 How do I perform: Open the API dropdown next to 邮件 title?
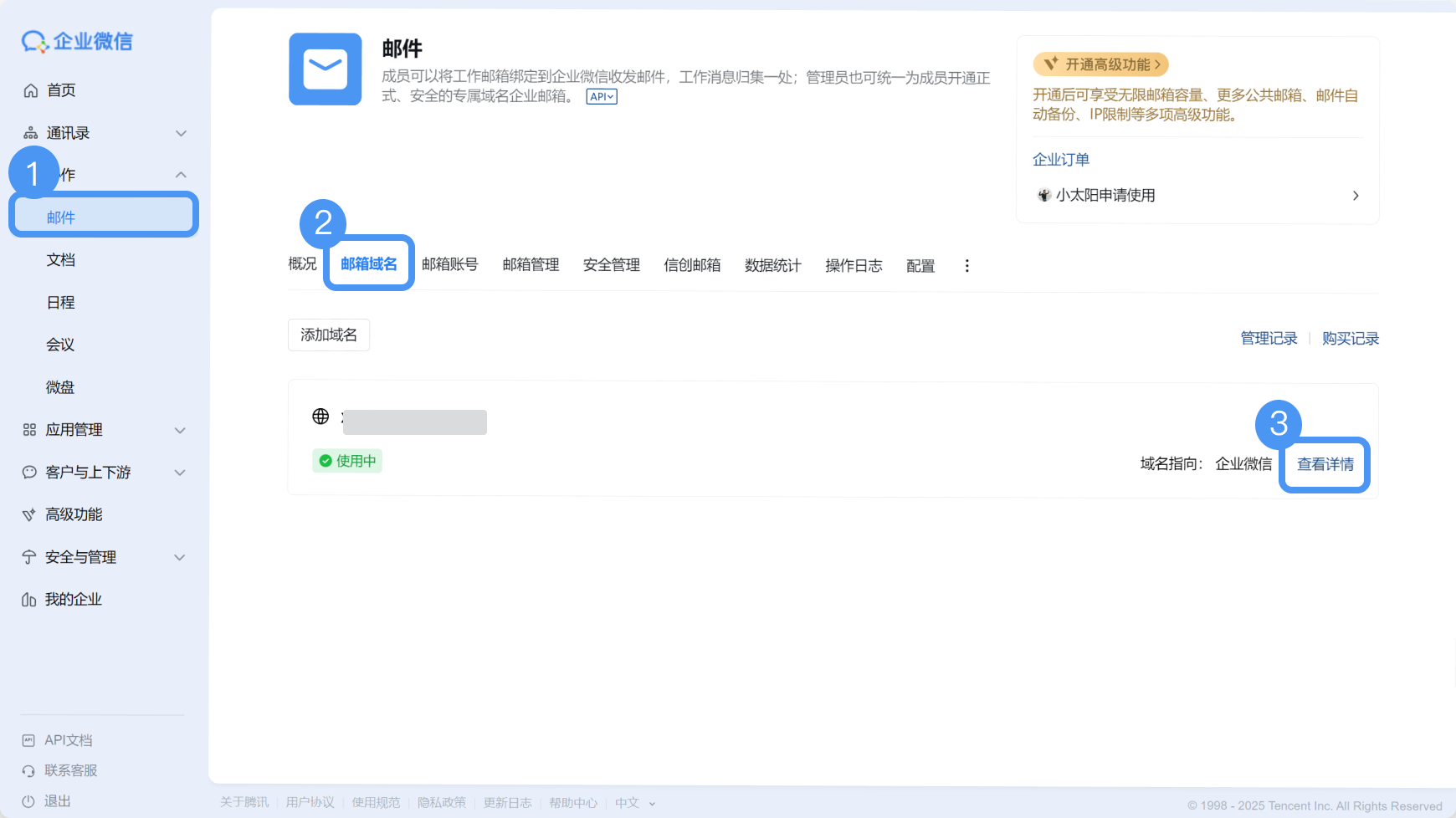601,96
